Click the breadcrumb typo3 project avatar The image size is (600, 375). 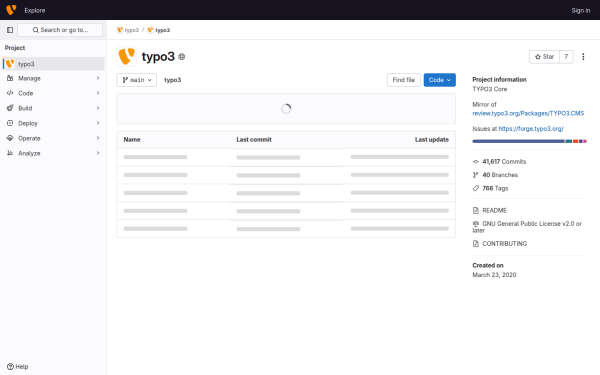pyautogui.click(x=150, y=30)
